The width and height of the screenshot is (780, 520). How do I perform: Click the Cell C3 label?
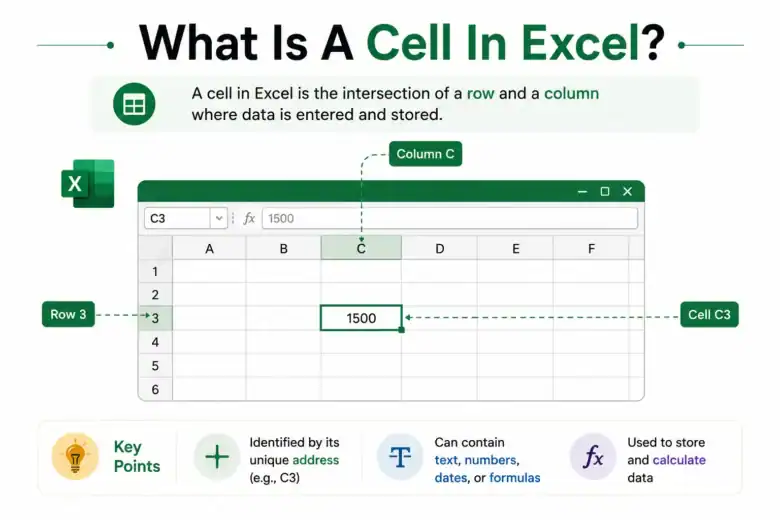(709, 314)
